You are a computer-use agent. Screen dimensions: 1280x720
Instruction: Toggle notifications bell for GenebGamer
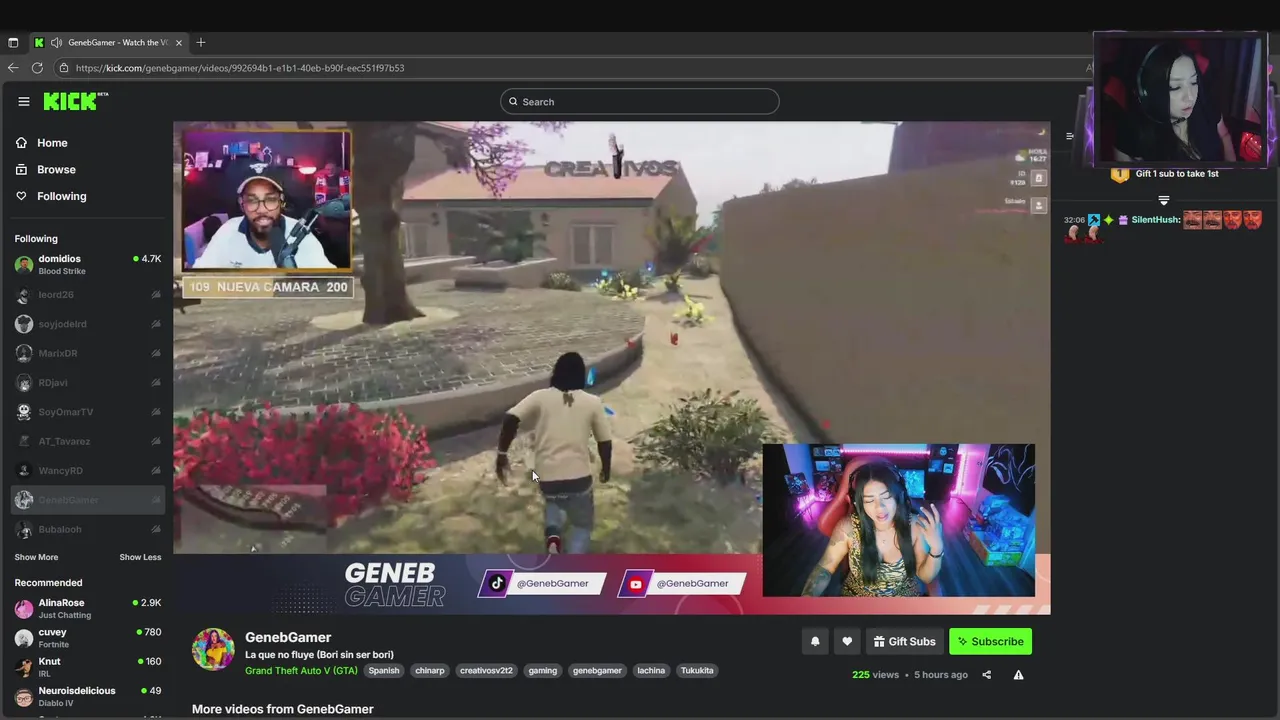coord(815,642)
